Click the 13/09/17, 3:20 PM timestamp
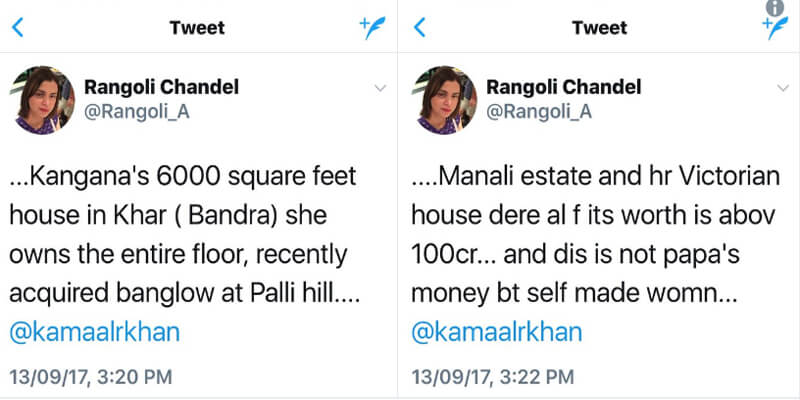The height and width of the screenshot is (400, 800). (x=91, y=377)
